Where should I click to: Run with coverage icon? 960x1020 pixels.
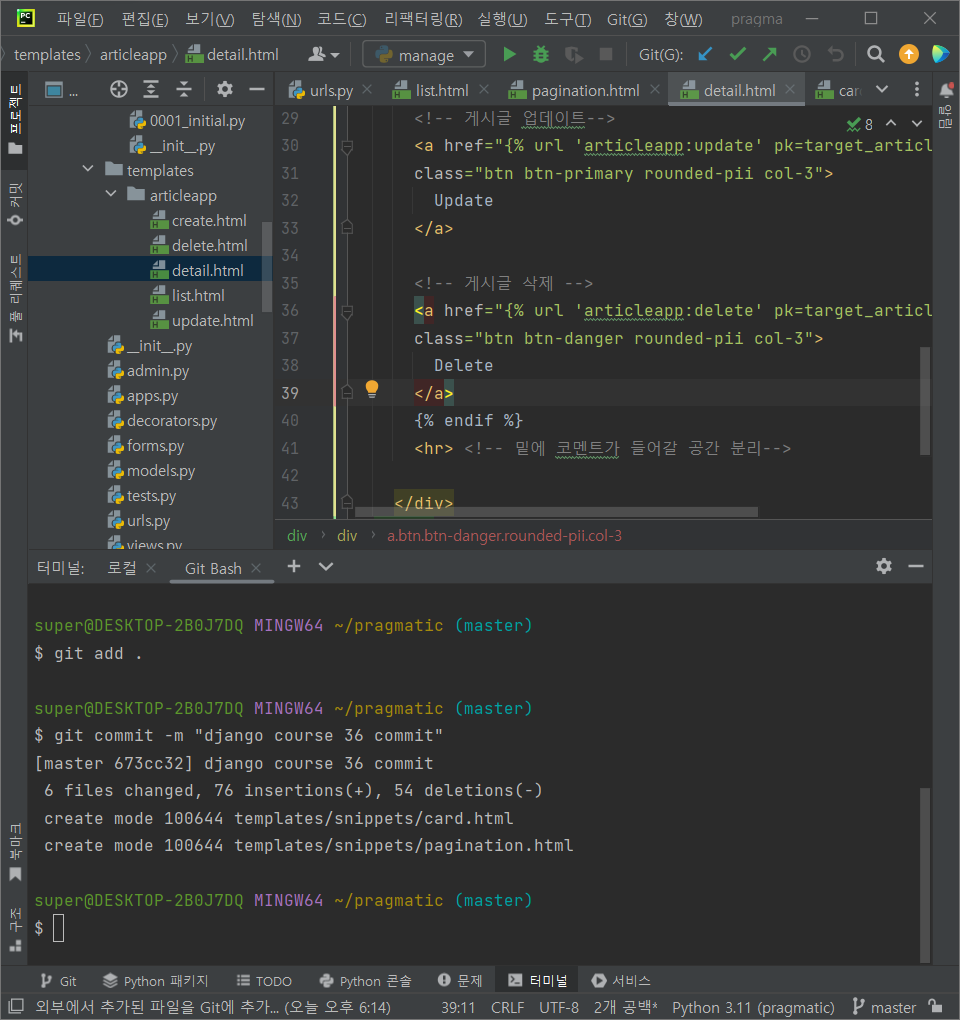574,55
